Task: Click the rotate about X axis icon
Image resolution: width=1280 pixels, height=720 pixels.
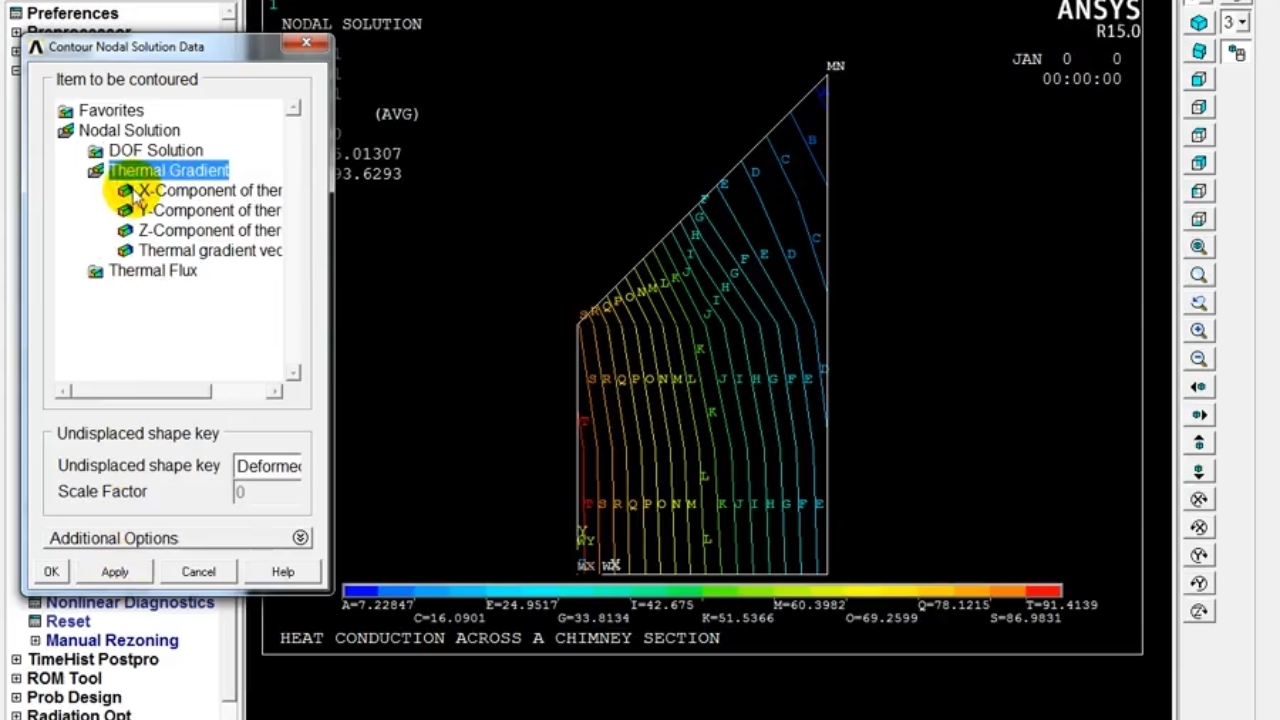Action: 1199,499
